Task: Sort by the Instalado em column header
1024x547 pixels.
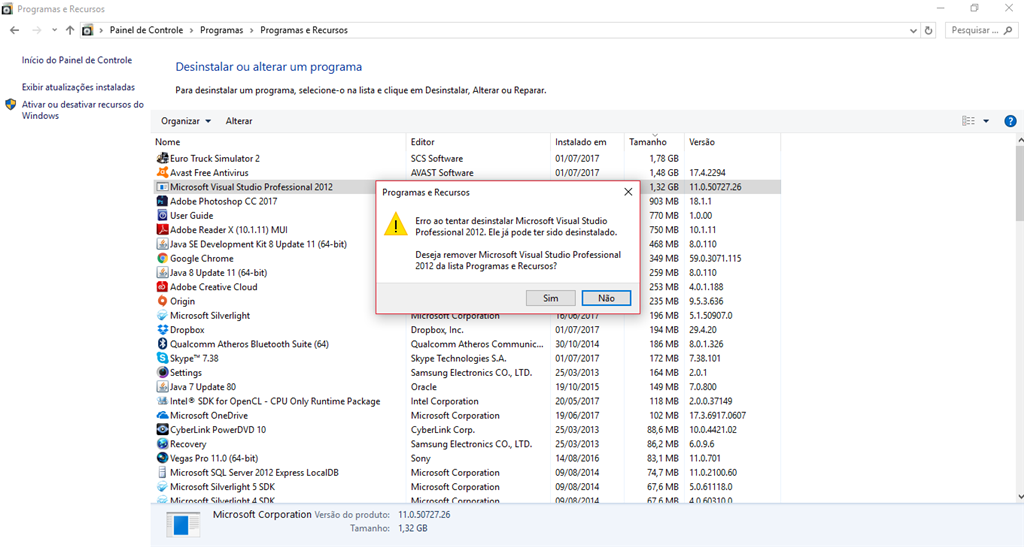Action: tap(587, 142)
